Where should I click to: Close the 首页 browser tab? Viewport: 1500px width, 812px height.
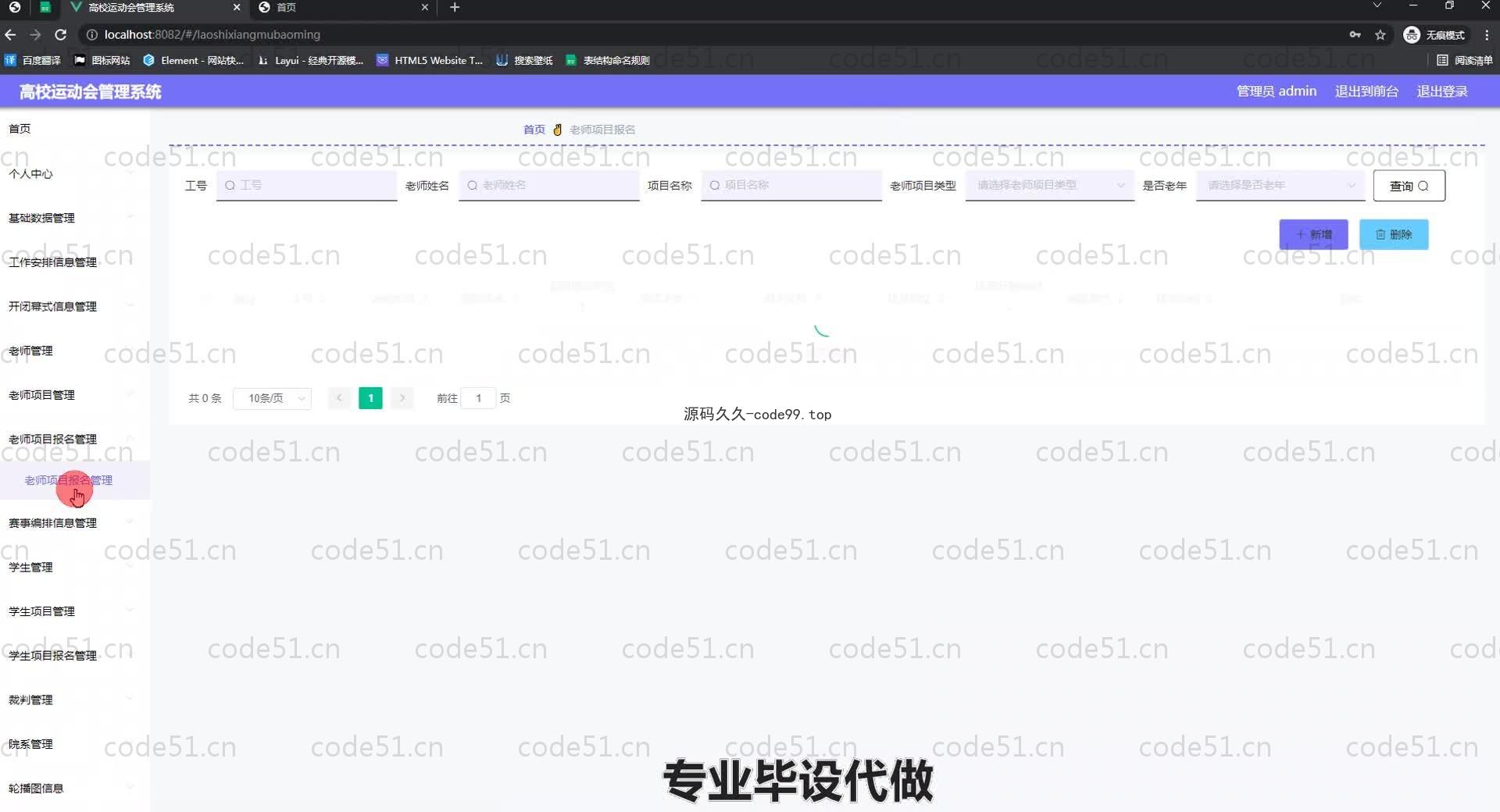(424, 7)
